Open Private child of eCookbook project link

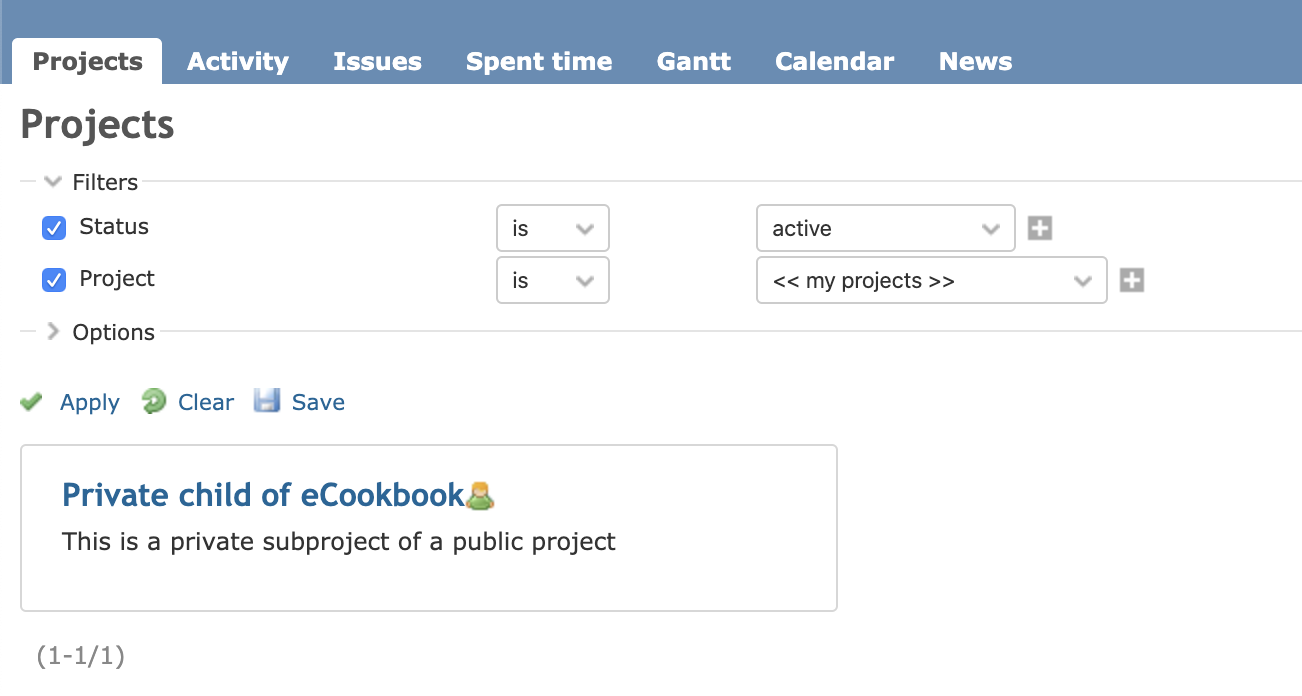pos(264,494)
